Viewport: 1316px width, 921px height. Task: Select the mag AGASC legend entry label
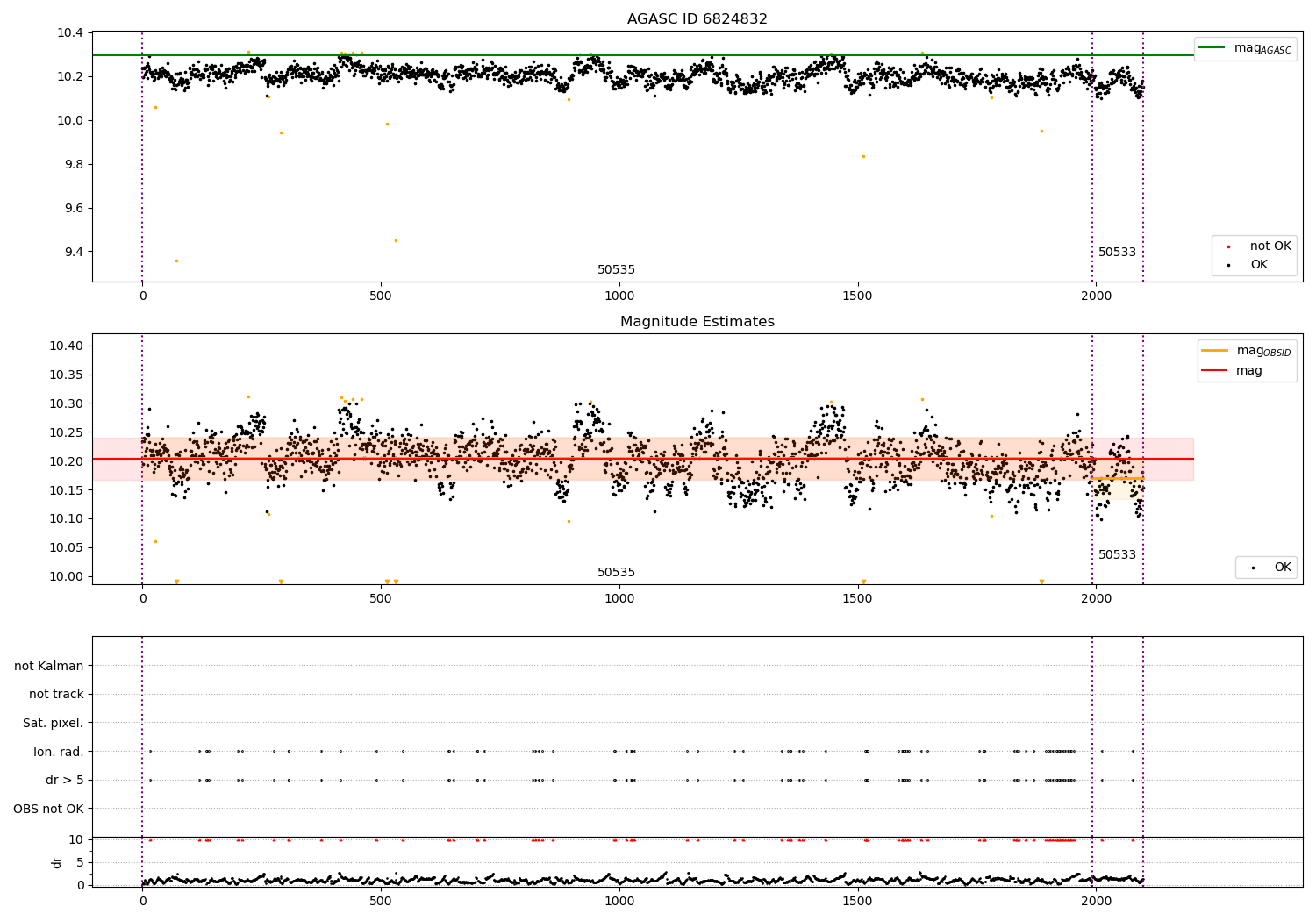point(1262,48)
